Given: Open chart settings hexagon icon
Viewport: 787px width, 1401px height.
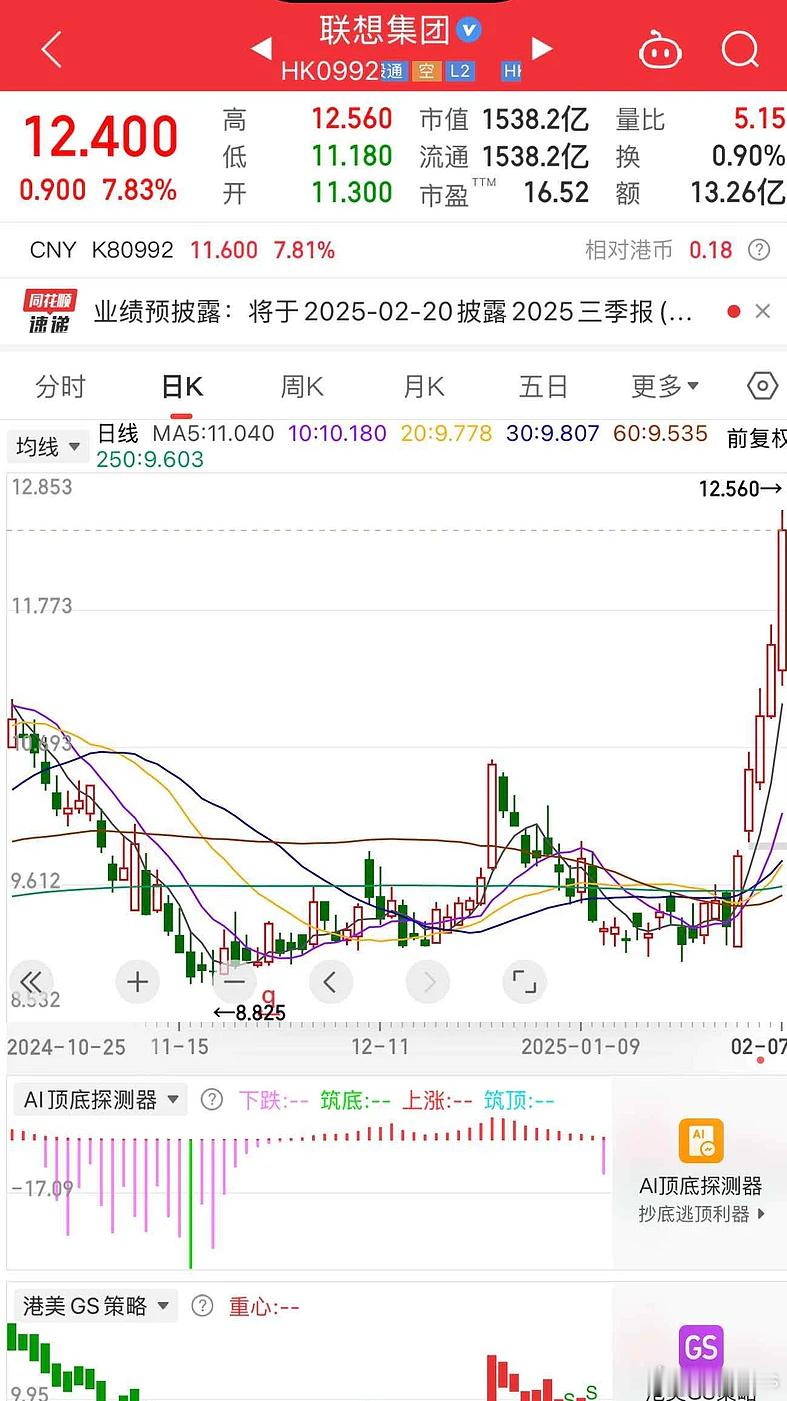Looking at the screenshot, I should tap(762, 386).
